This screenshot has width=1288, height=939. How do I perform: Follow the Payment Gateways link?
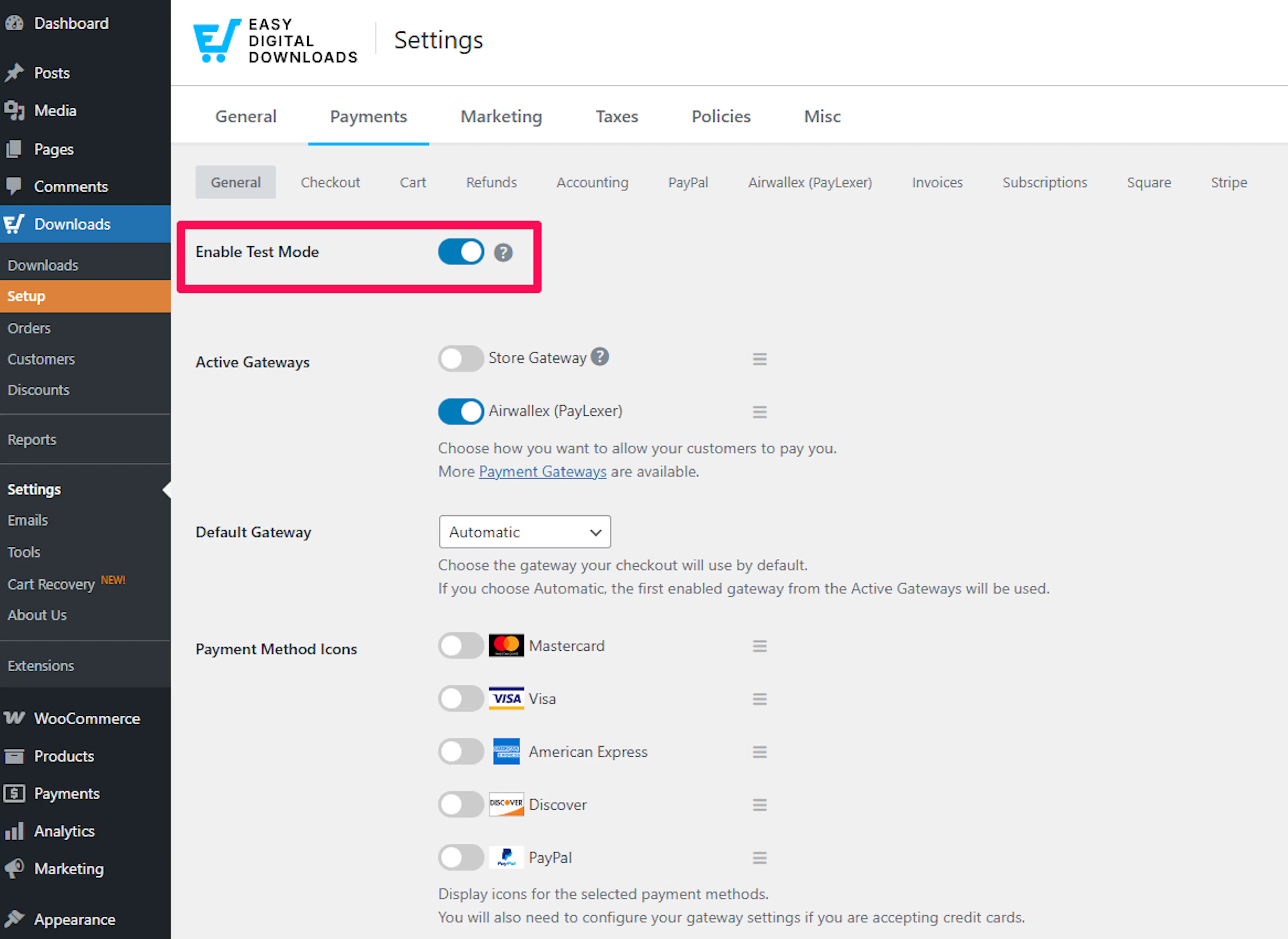coord(542,472)
